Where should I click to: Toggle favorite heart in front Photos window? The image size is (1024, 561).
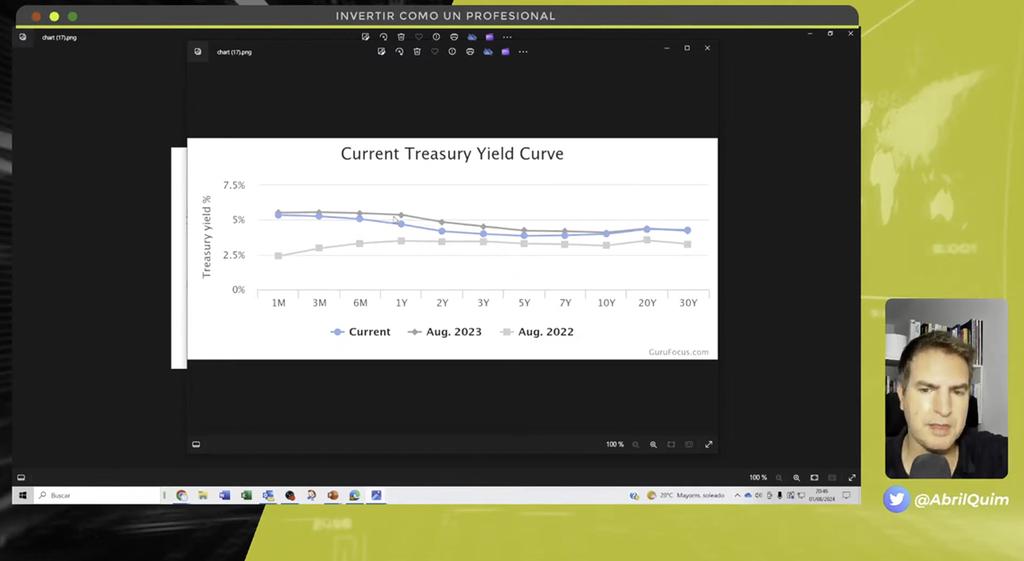coord(435,51)
